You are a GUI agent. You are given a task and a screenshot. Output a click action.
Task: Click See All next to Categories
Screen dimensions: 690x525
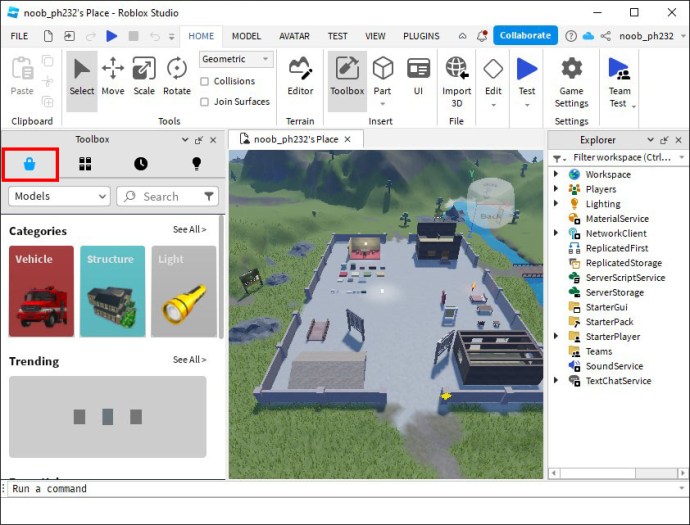[x=189, y=230]
